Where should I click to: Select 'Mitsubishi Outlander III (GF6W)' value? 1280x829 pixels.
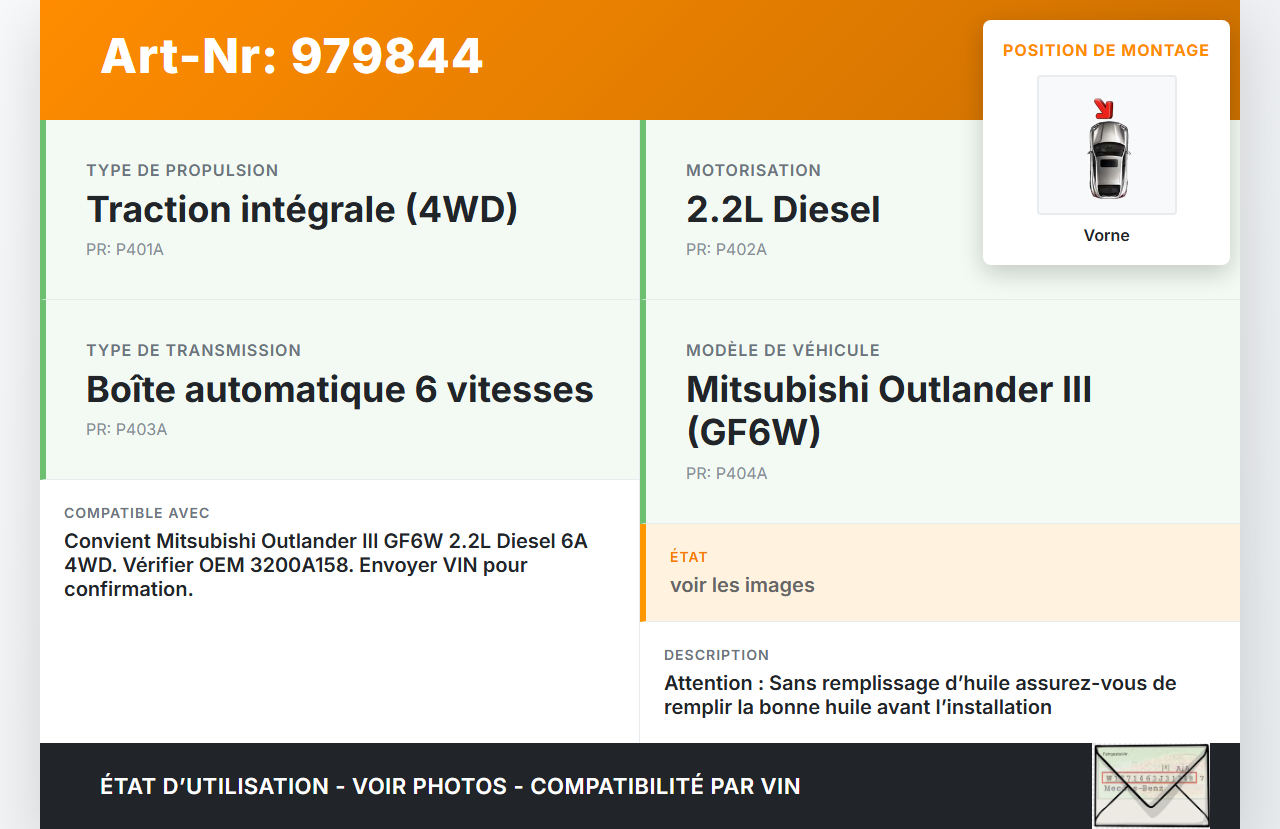[889, 410]
